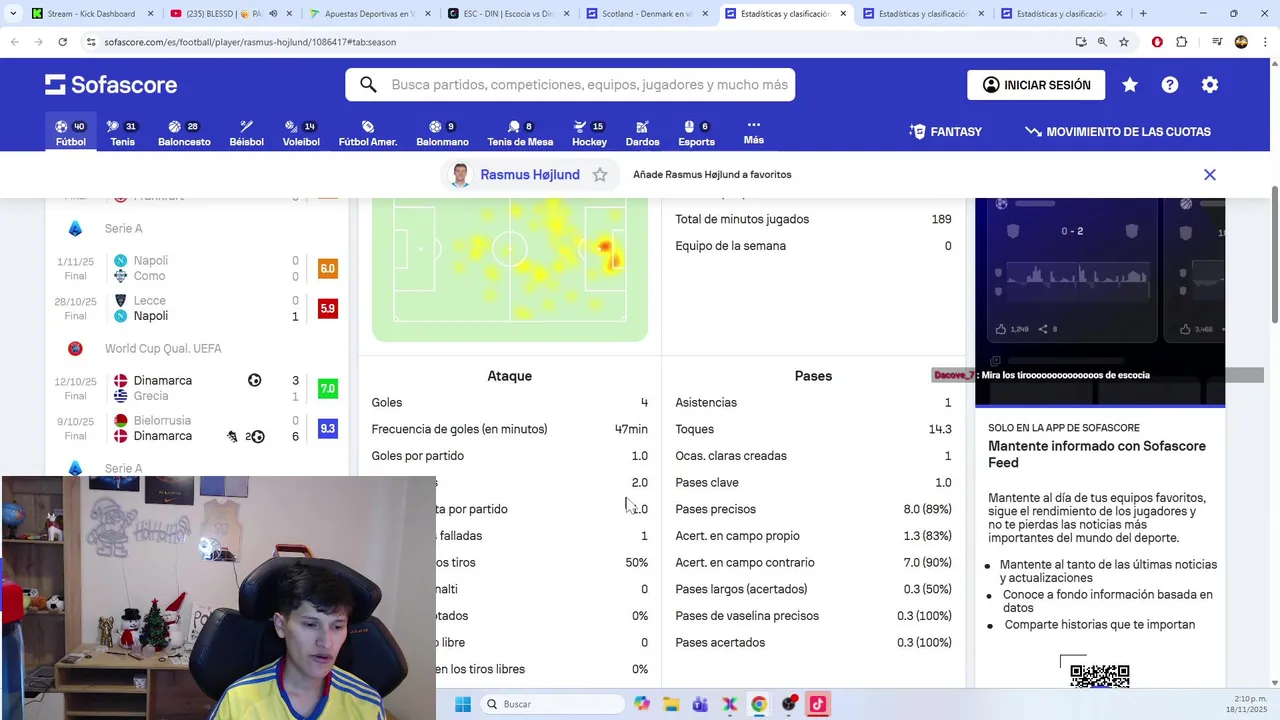Open MOVIMIENTO DE LAS CUOTAS

tap(1118, 132)
